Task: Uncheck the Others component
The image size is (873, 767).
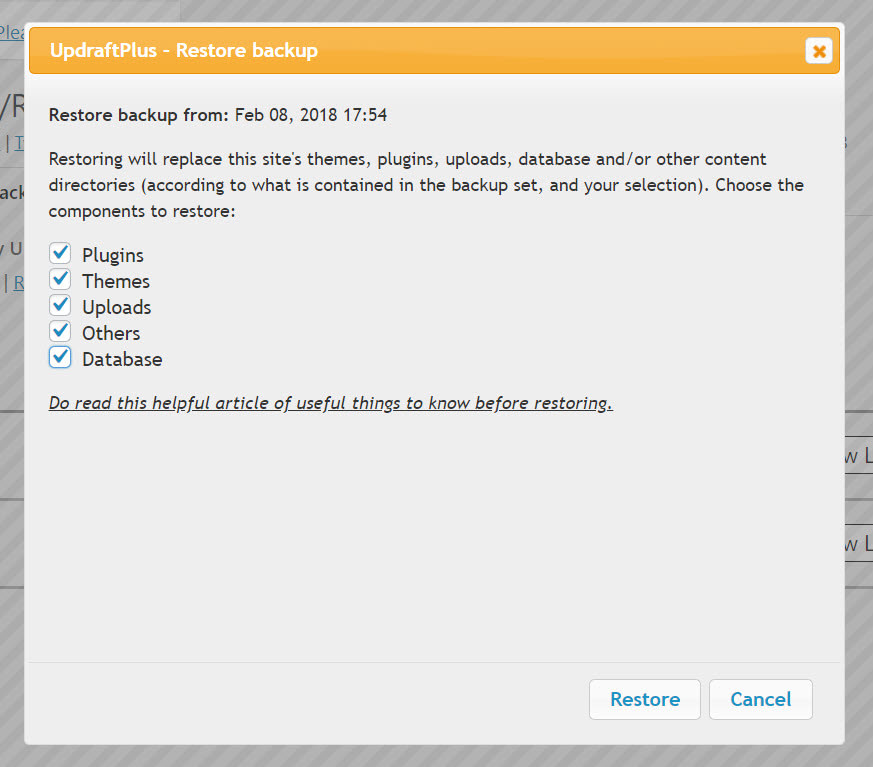Action: click(59, 331)
